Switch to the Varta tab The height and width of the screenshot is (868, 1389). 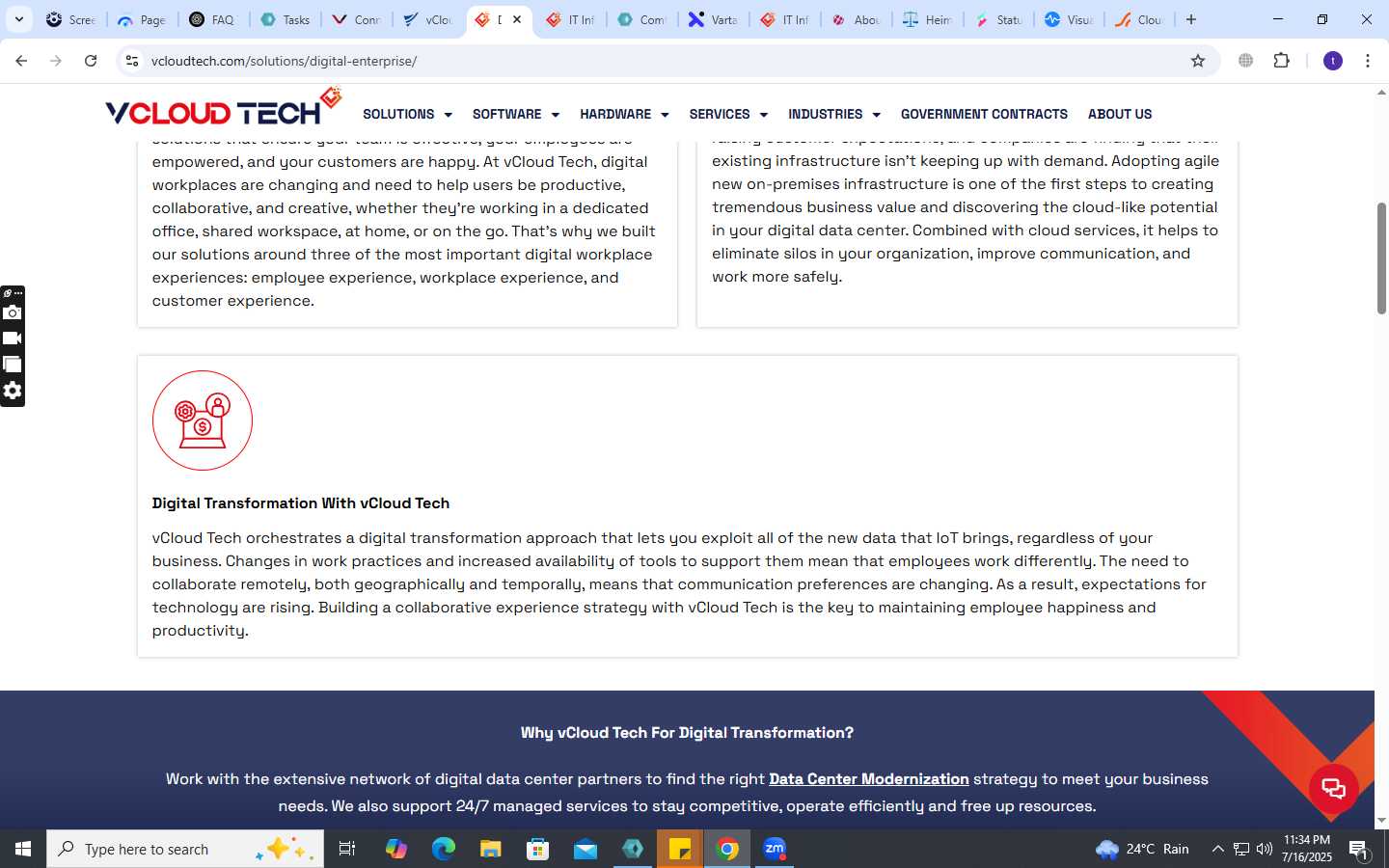[713, 19]
